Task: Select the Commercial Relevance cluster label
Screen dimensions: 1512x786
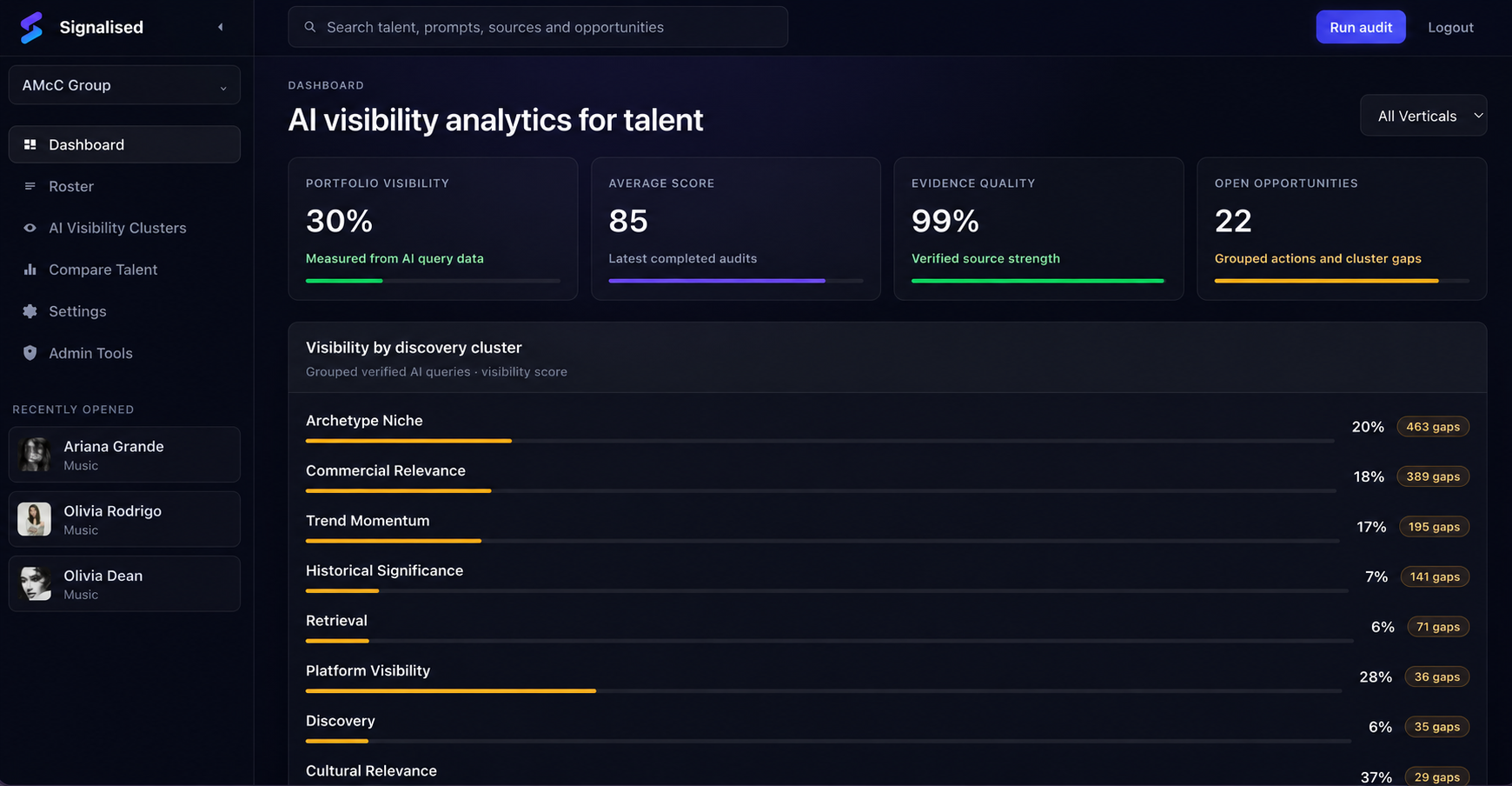Action: 386,470
